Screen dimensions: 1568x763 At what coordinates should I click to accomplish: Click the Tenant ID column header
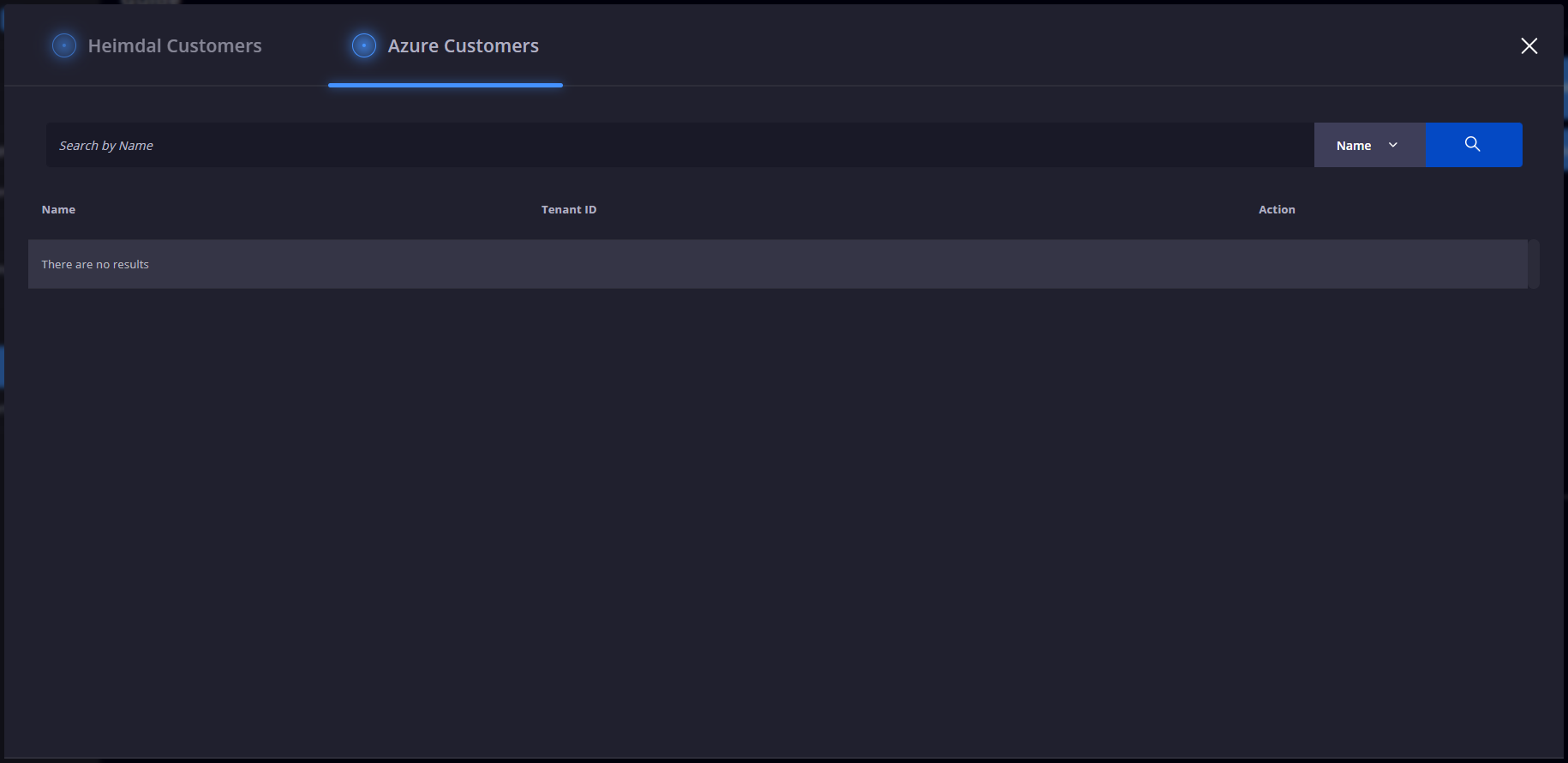coord(569,209)
